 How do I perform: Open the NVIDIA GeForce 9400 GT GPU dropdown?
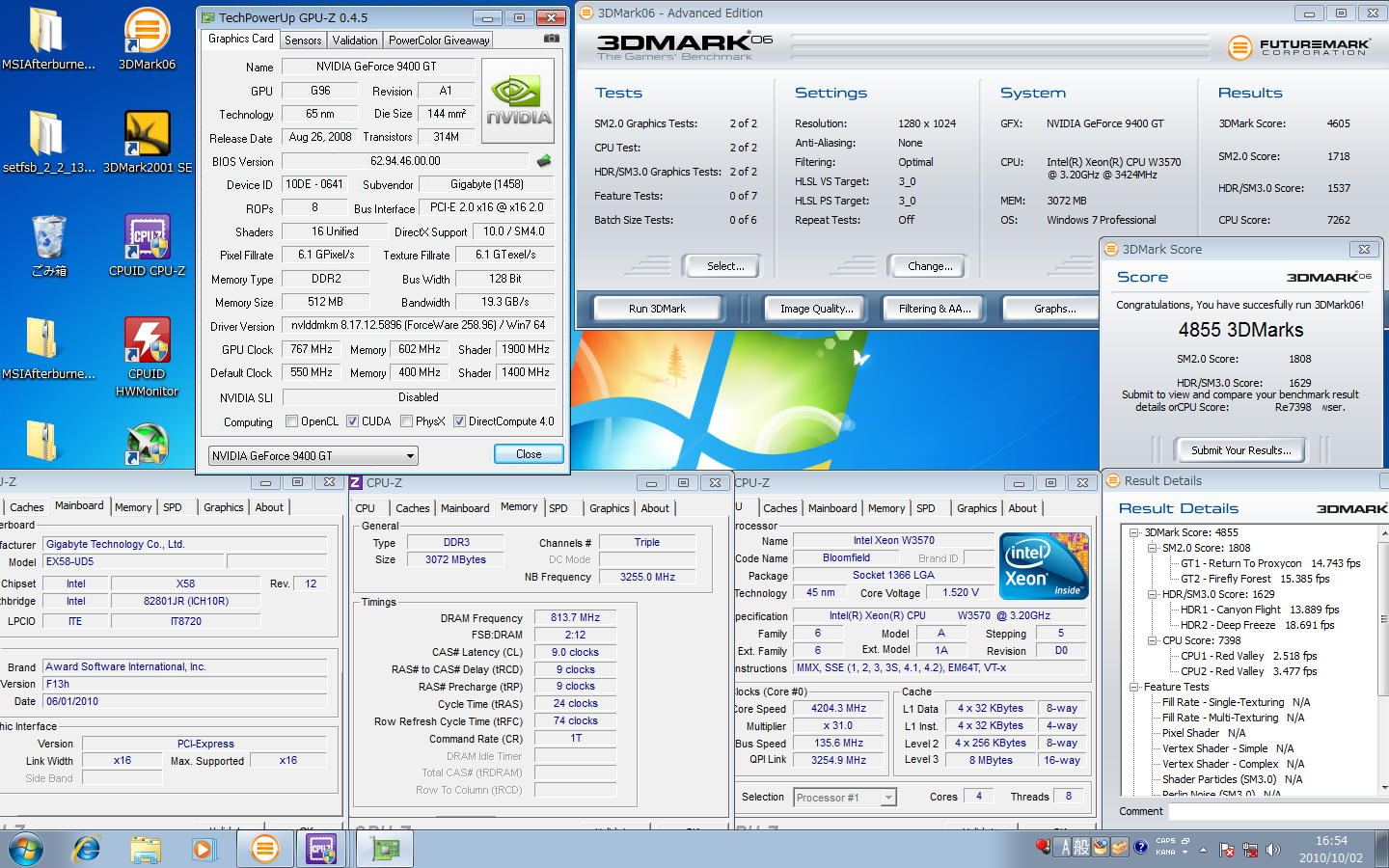313,455
